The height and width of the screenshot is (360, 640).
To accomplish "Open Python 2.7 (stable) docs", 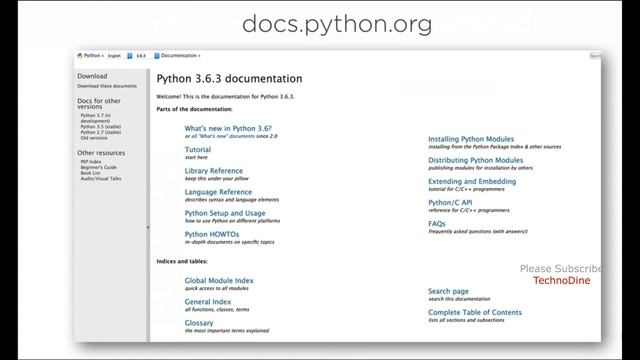I will pos(100,132).
